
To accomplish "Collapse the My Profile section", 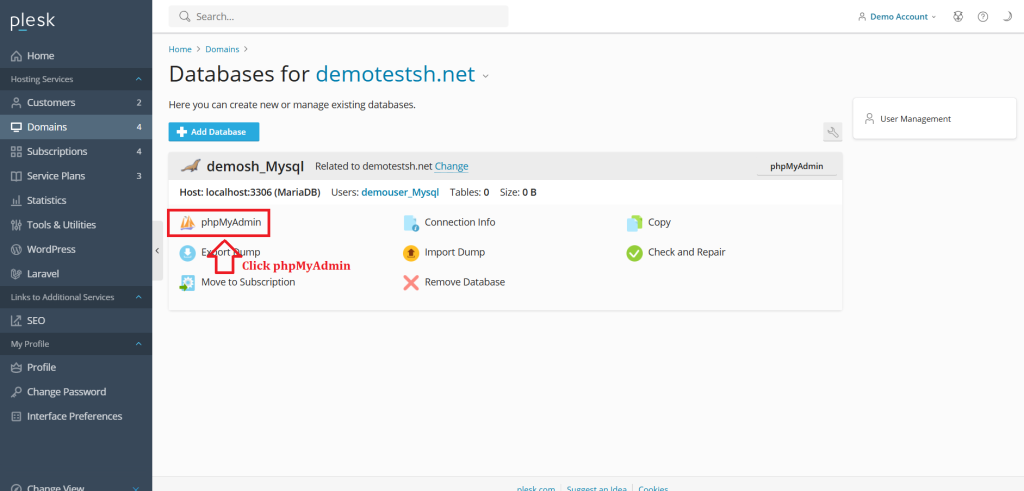I will (138, 344).
